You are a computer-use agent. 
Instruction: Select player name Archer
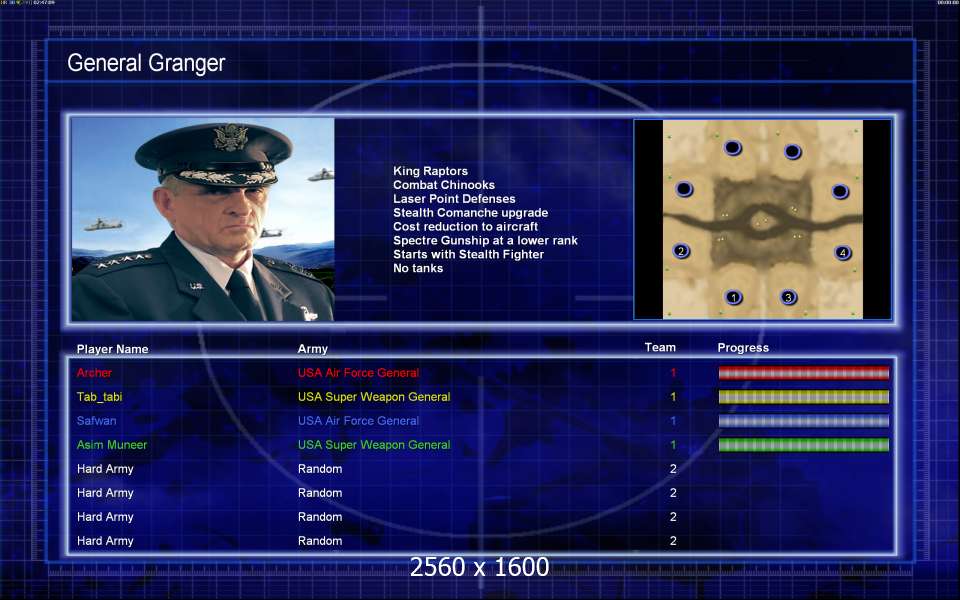point(94,373)
